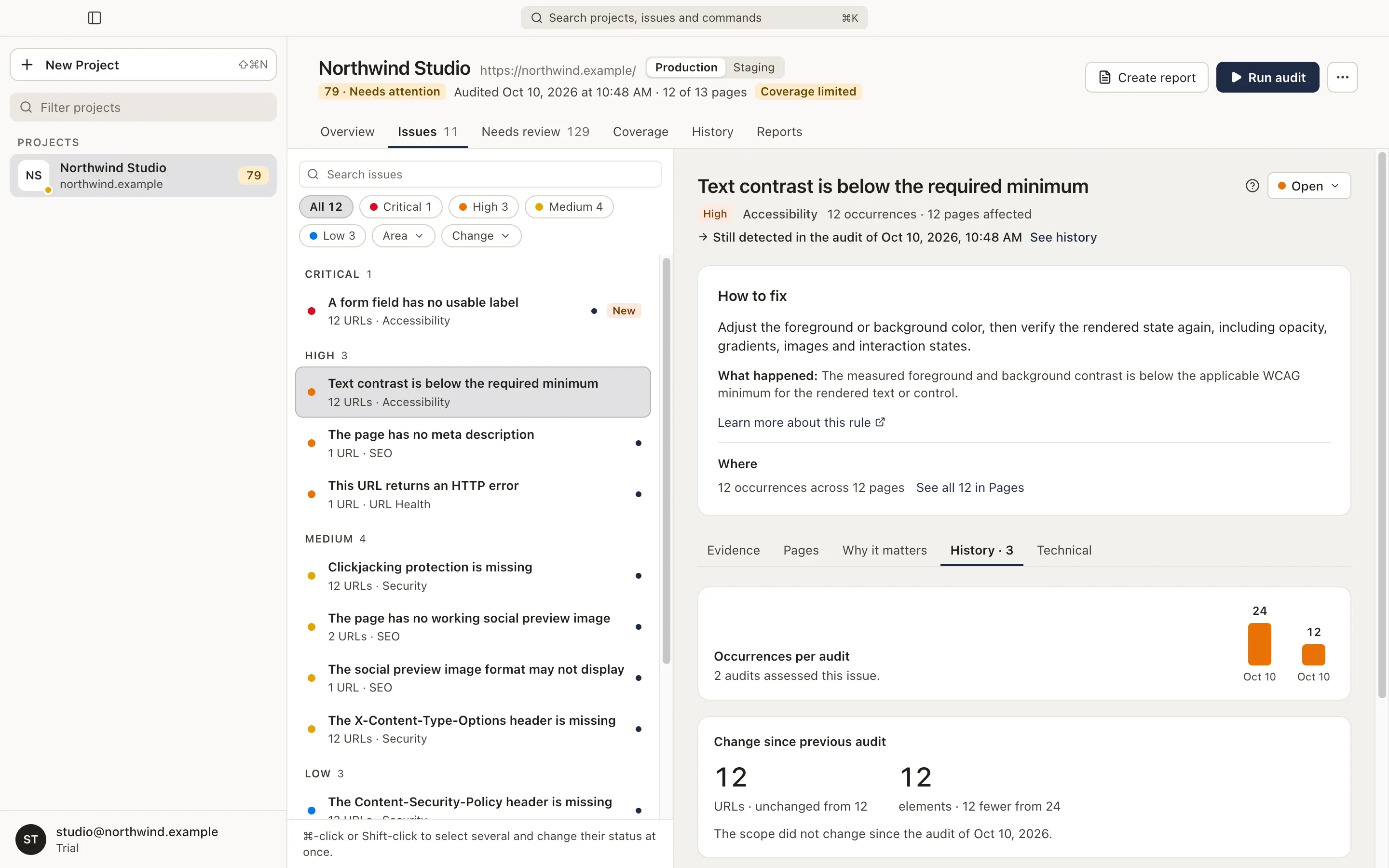Select the Production environment
This screenshot has height=868, width=1389.
coord(686,67)
